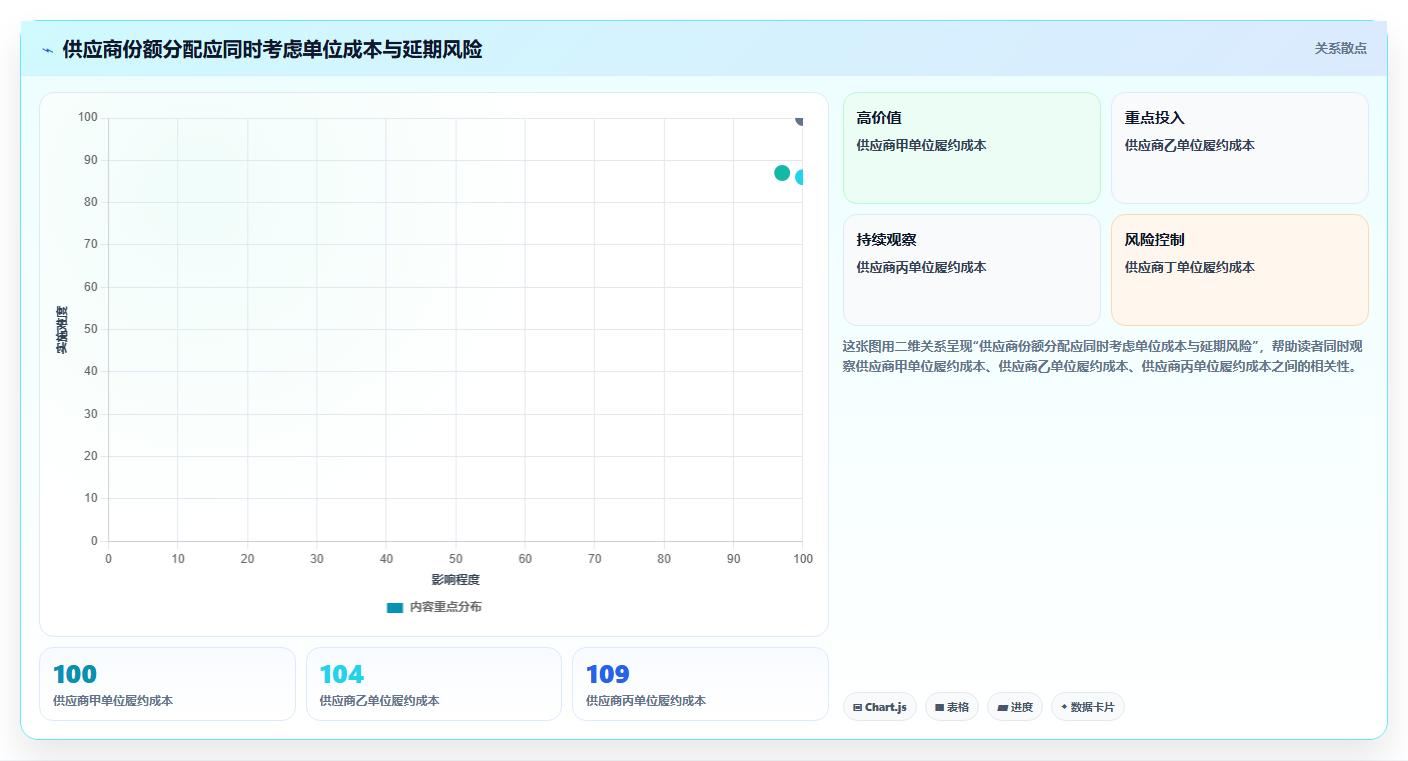Click the description paragraph starting 这张图用二维关系

(x=1102, y=356)
